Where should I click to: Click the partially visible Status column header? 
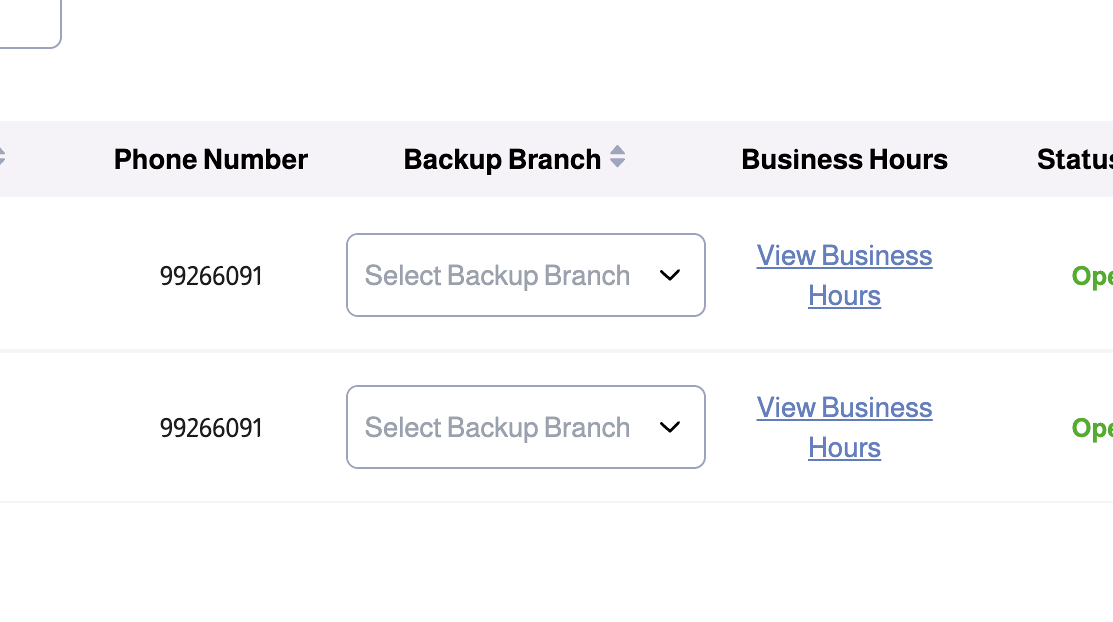pyautogui.click(x=1074, y=159)
